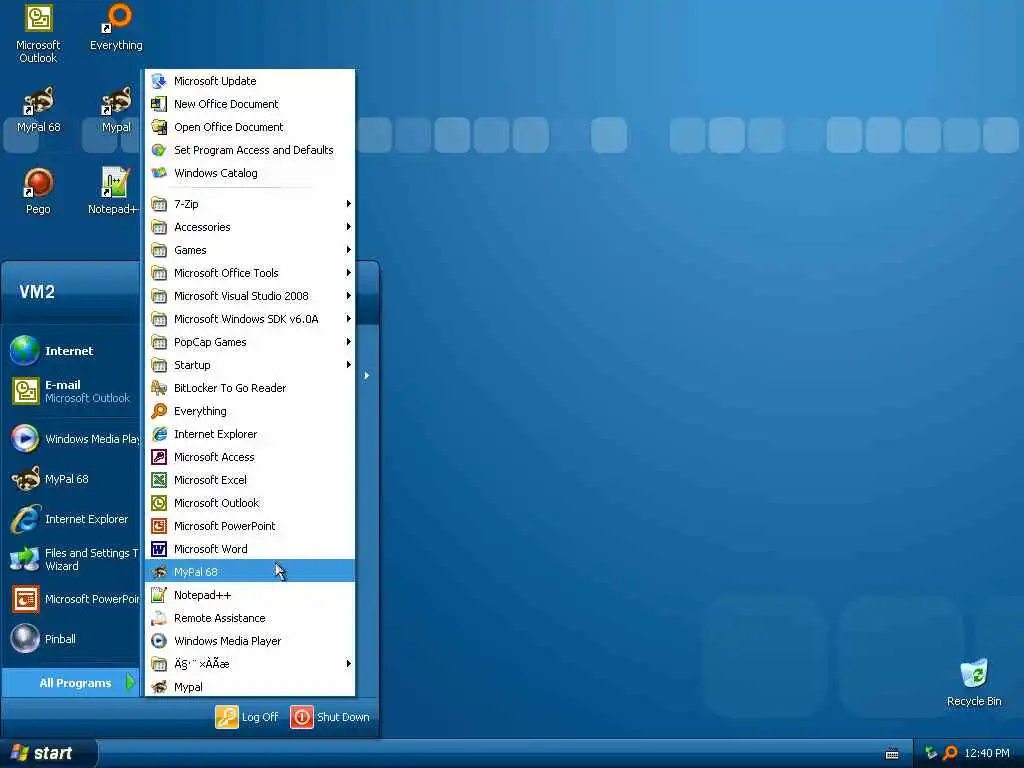Click the Notepad++ icon in programs list
Screen dimensions: 1024x768
[x=159, y=595]
